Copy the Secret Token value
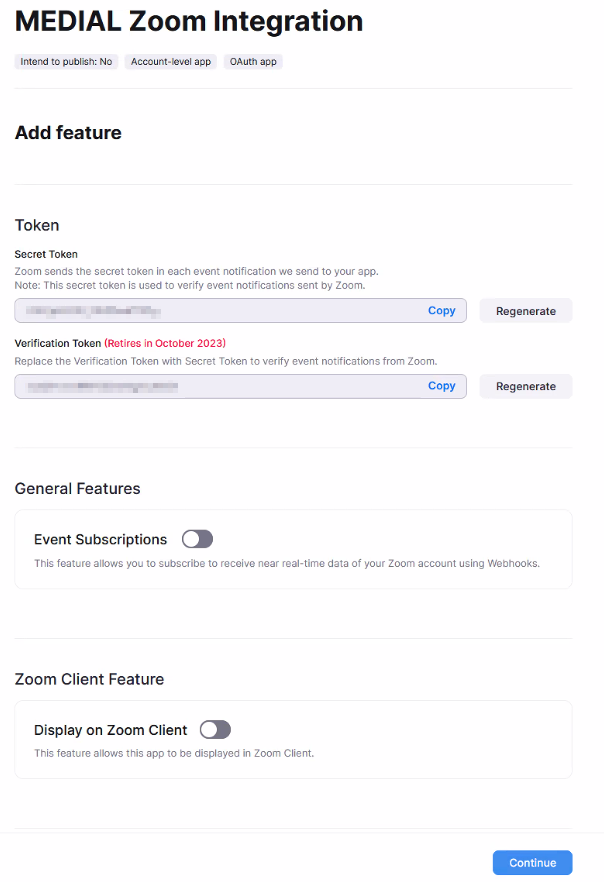The image size is (604, 882). (x=441, y=310)
